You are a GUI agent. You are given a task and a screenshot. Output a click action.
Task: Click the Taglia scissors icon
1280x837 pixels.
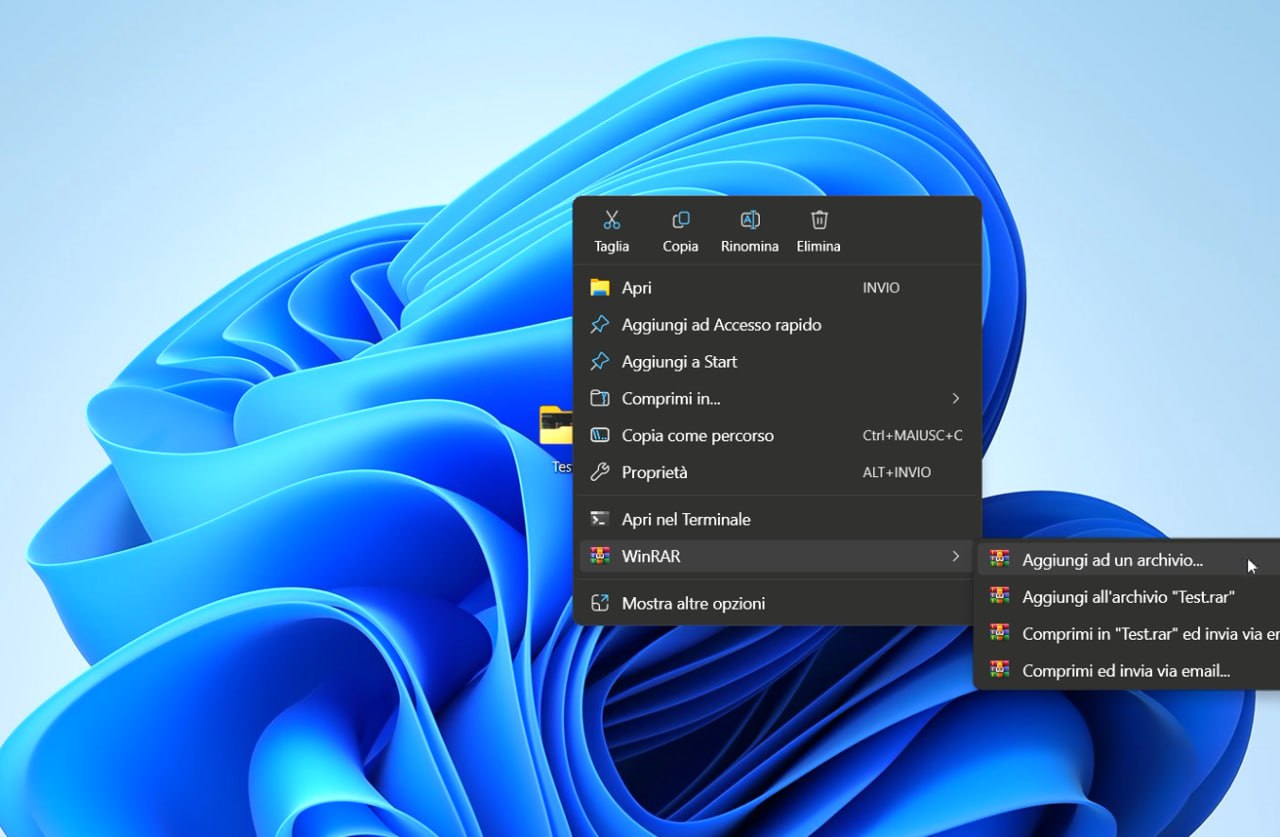(x=612, y=220)
